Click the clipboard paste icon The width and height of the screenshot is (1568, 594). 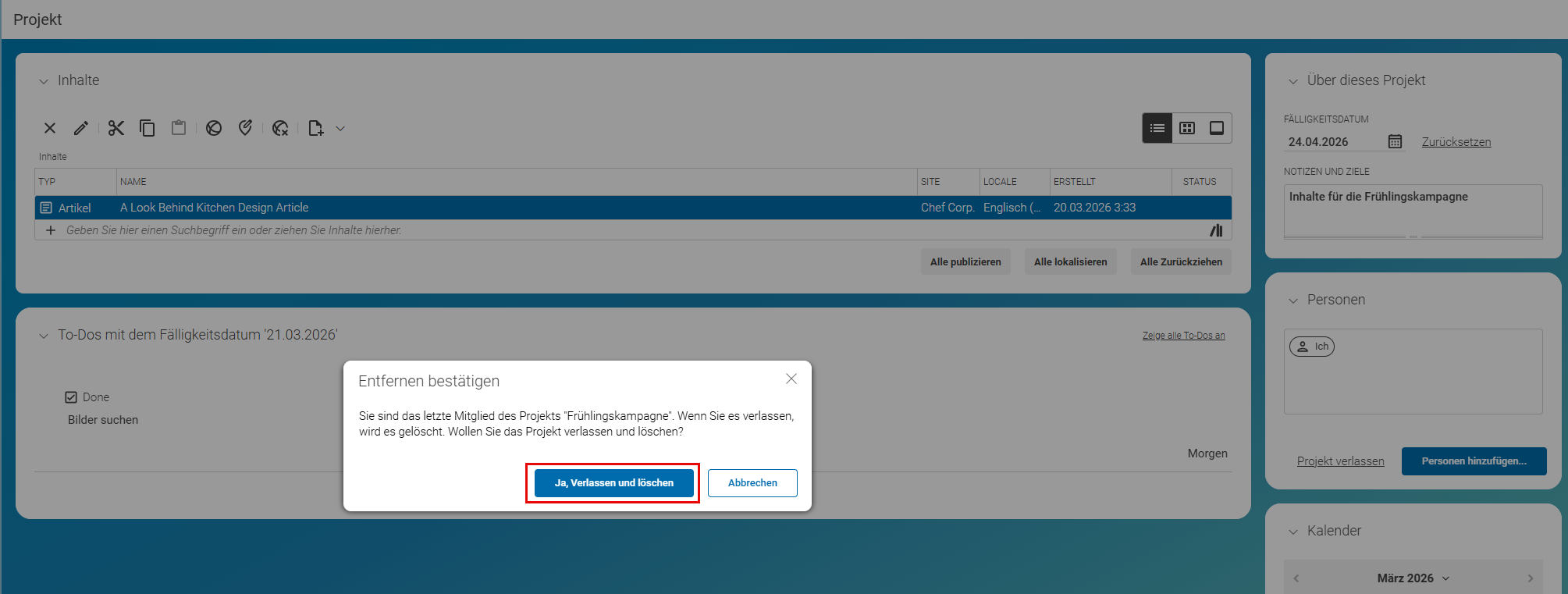point(179,128)
